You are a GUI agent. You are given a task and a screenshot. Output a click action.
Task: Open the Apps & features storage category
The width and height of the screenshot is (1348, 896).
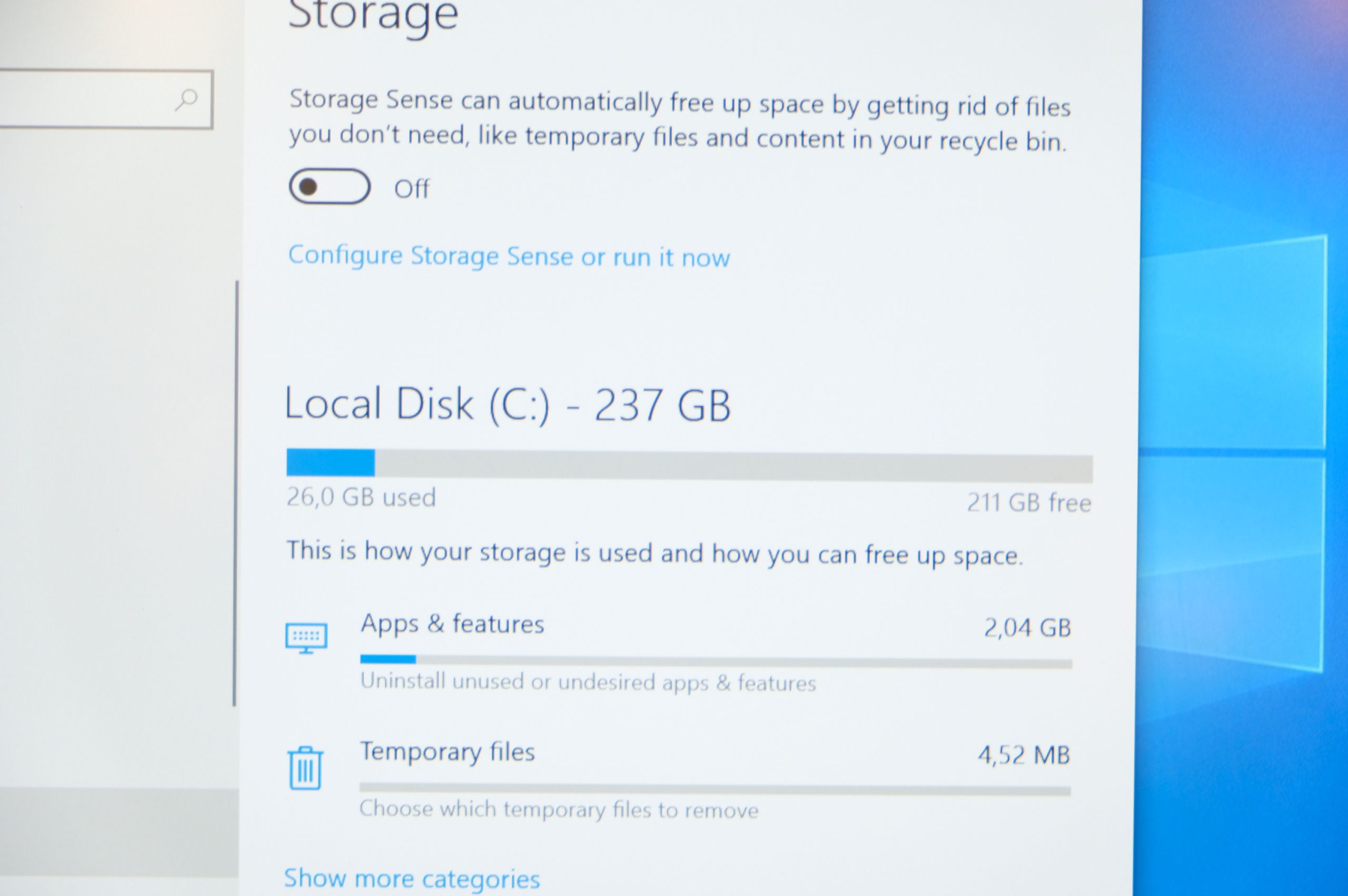point(678,651)
